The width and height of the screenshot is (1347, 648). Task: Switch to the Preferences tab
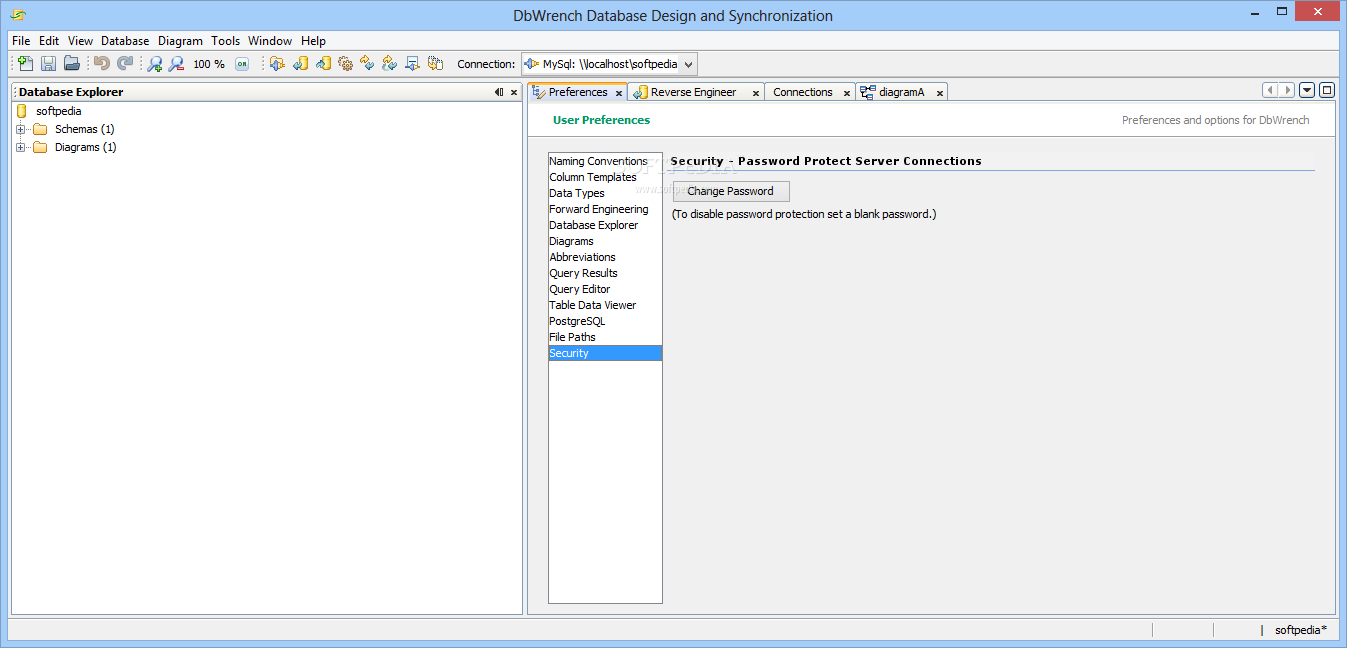(x=578, y=92)
